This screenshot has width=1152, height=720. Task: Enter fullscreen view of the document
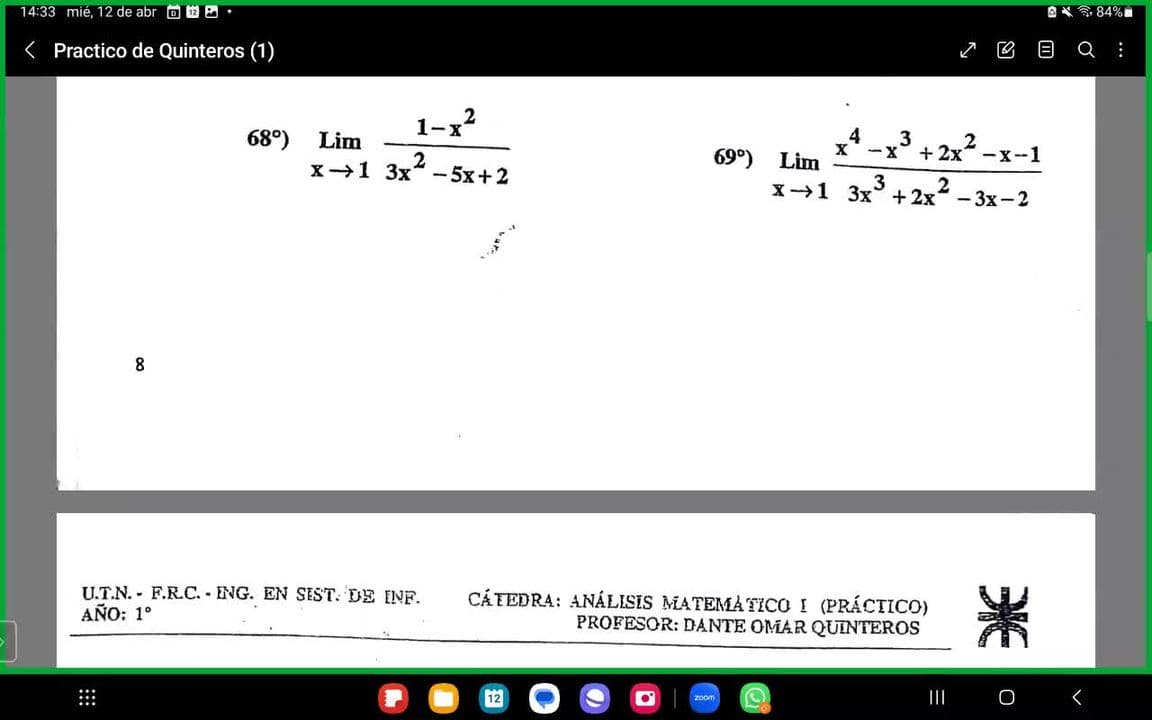click(967, 50)
